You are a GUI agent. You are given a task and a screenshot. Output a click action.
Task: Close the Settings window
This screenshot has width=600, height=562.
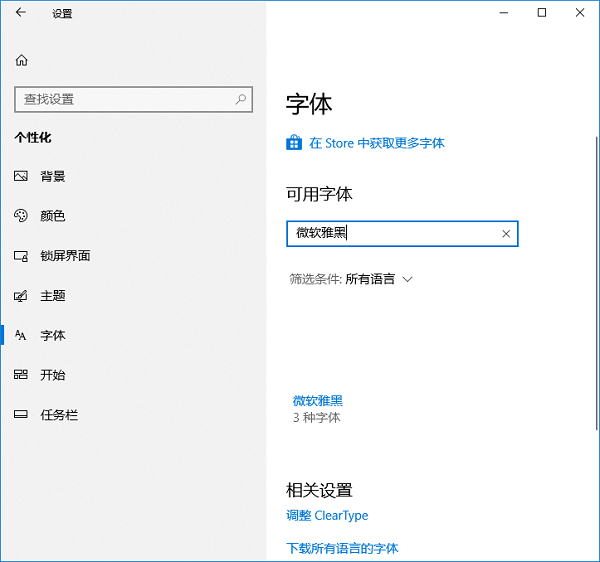point(580,13)
